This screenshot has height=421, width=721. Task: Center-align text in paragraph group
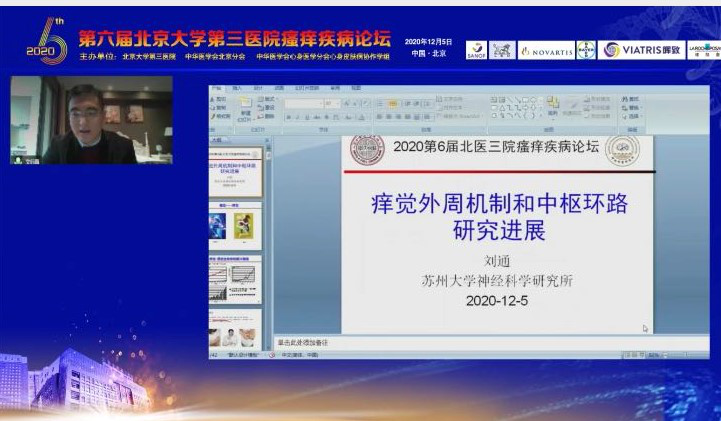[389, 117]
